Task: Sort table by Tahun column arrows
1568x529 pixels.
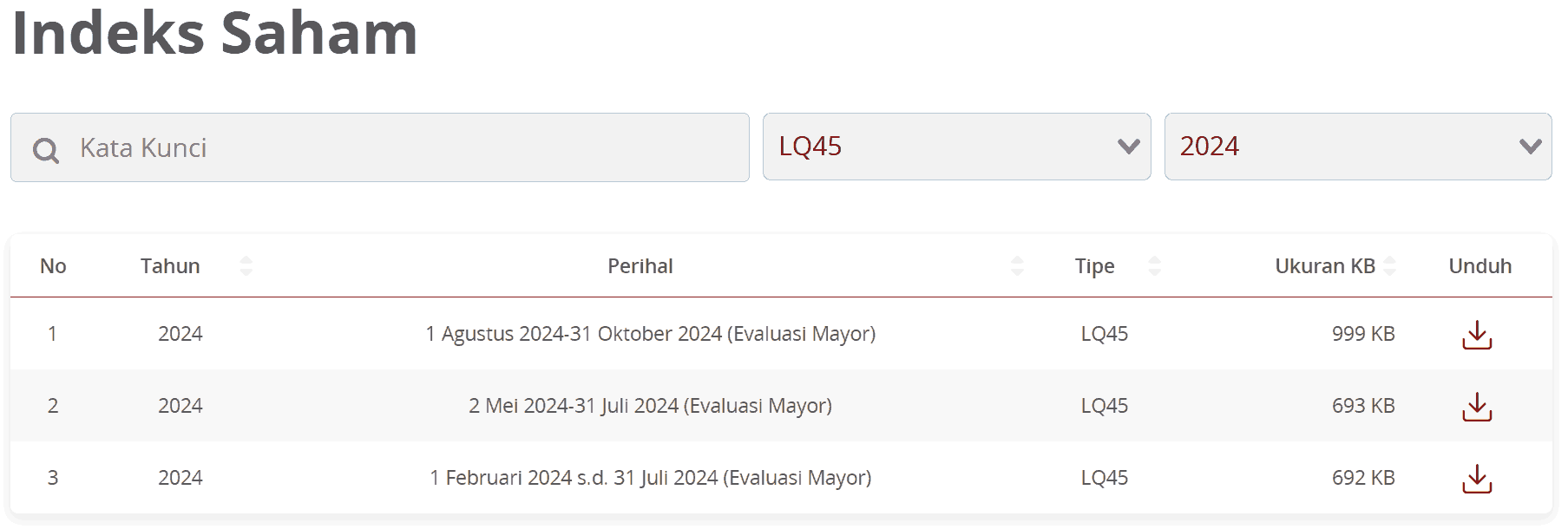Action: [x=246, y=266]
